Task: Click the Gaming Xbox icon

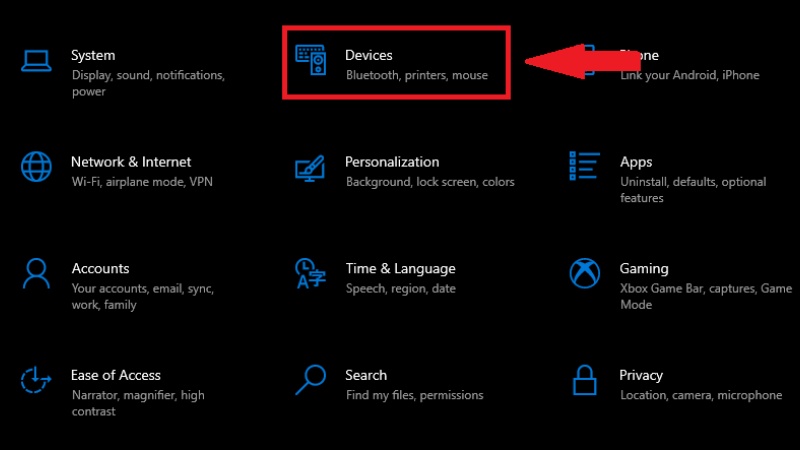Action: pos(584,273)
